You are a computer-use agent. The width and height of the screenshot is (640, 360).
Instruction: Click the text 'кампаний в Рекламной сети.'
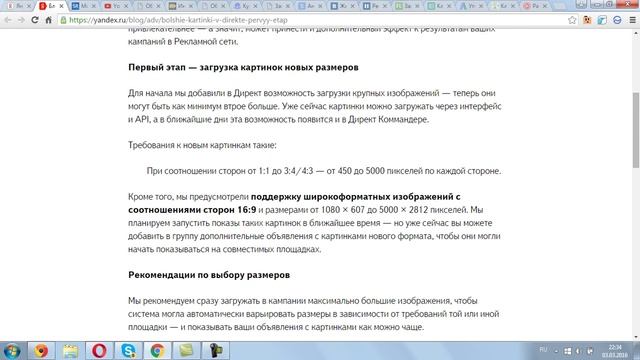coord(183,42)
